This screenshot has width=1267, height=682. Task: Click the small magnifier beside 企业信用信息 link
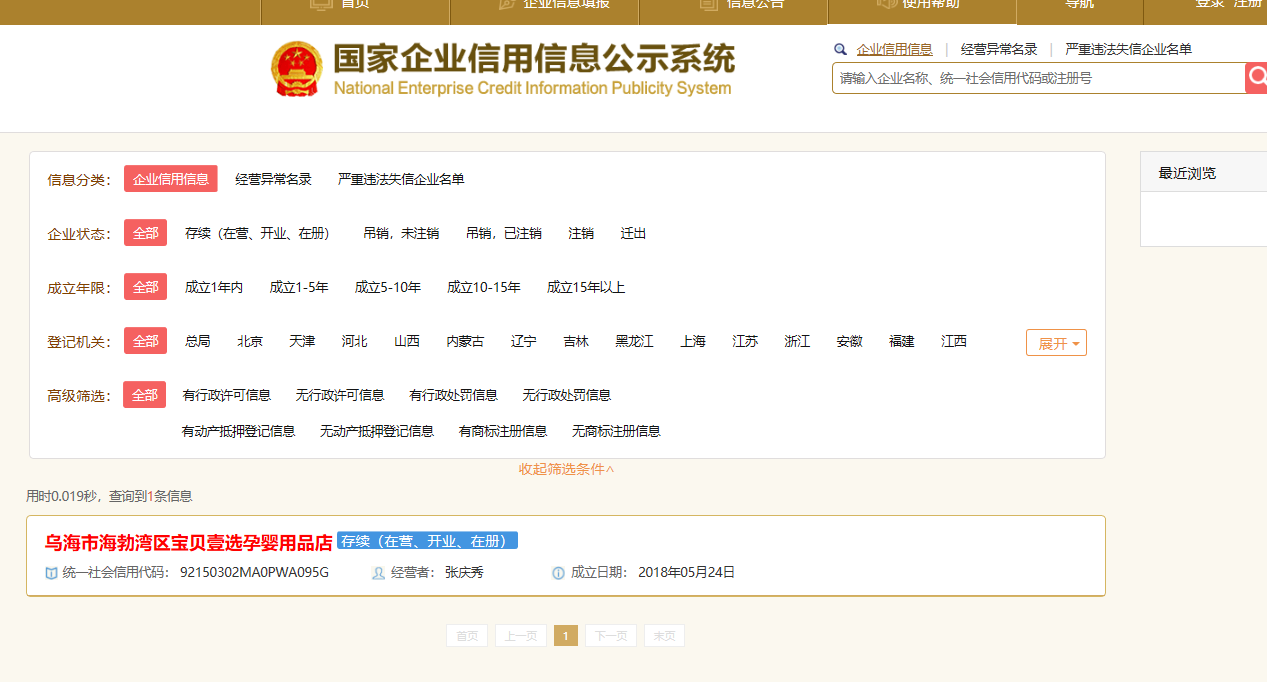pyautogui.click(x=840, y=49)
